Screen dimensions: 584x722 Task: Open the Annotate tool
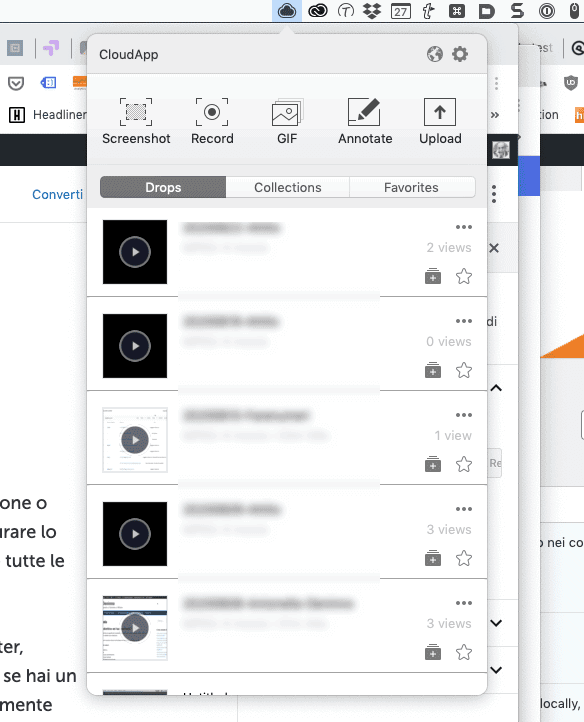[x=365, y=122]
